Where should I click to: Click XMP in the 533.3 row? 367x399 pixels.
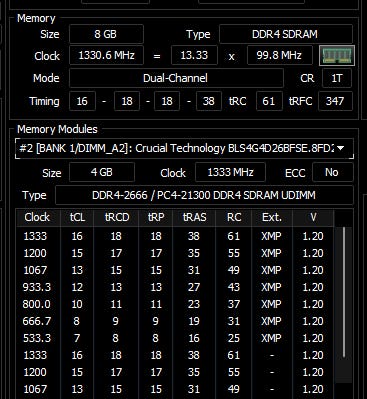tap(271, 338)
